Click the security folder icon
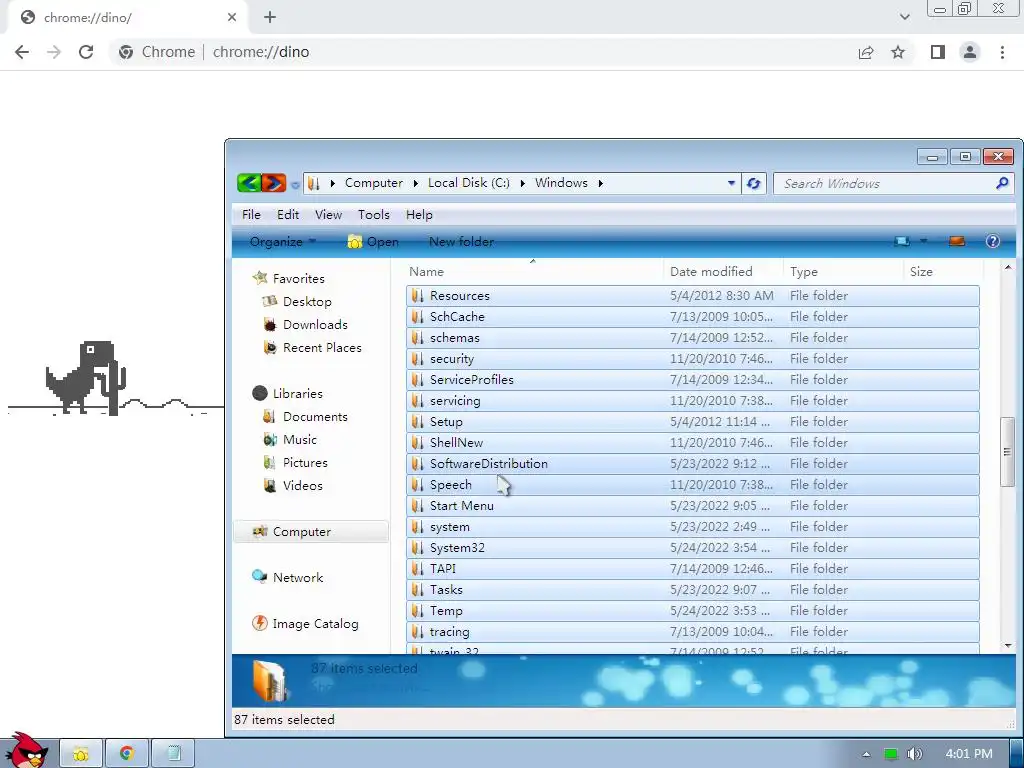The image size is (1024, 768). point(417,359)
